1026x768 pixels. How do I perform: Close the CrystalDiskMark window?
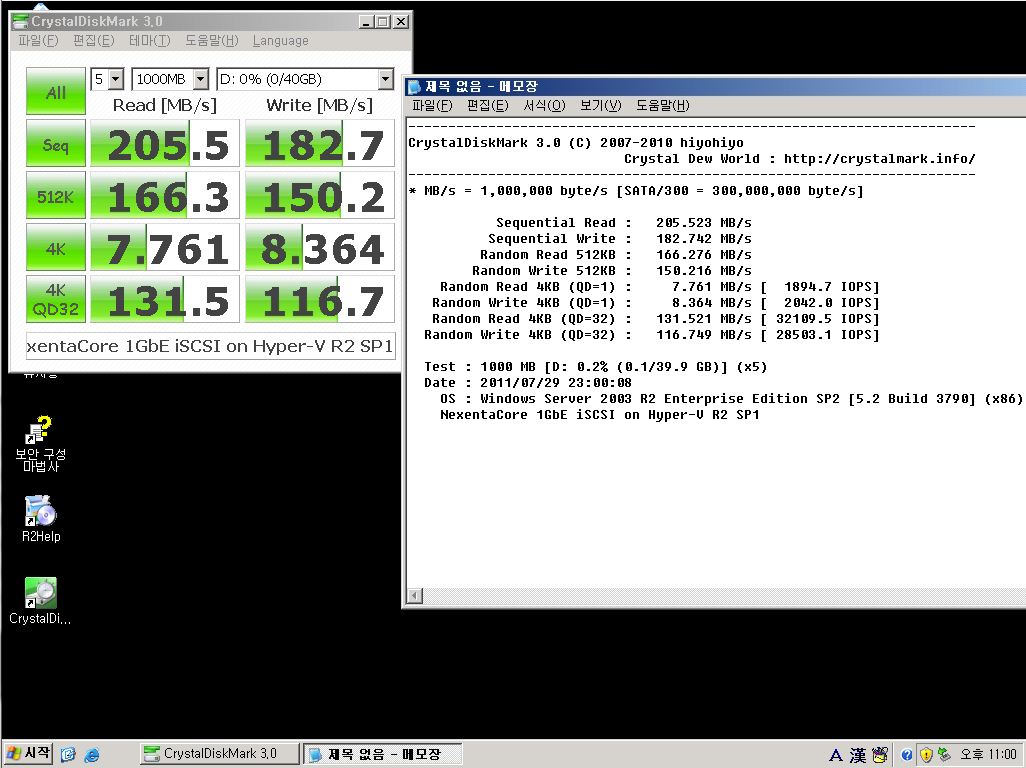[401, 22]
